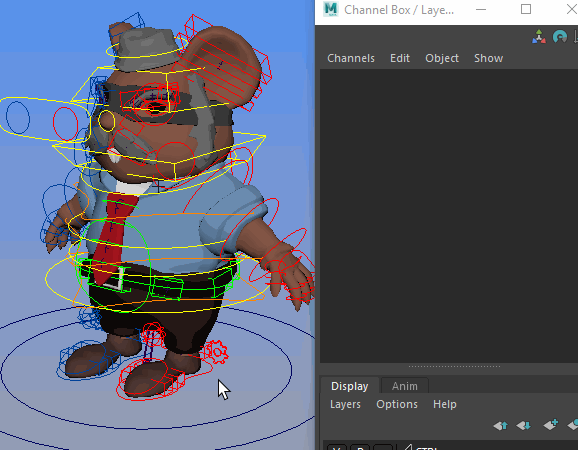Select the small yellow circle nose control
Screen dimensions: 578x450
pyautogui.click(x=107, y=121)
